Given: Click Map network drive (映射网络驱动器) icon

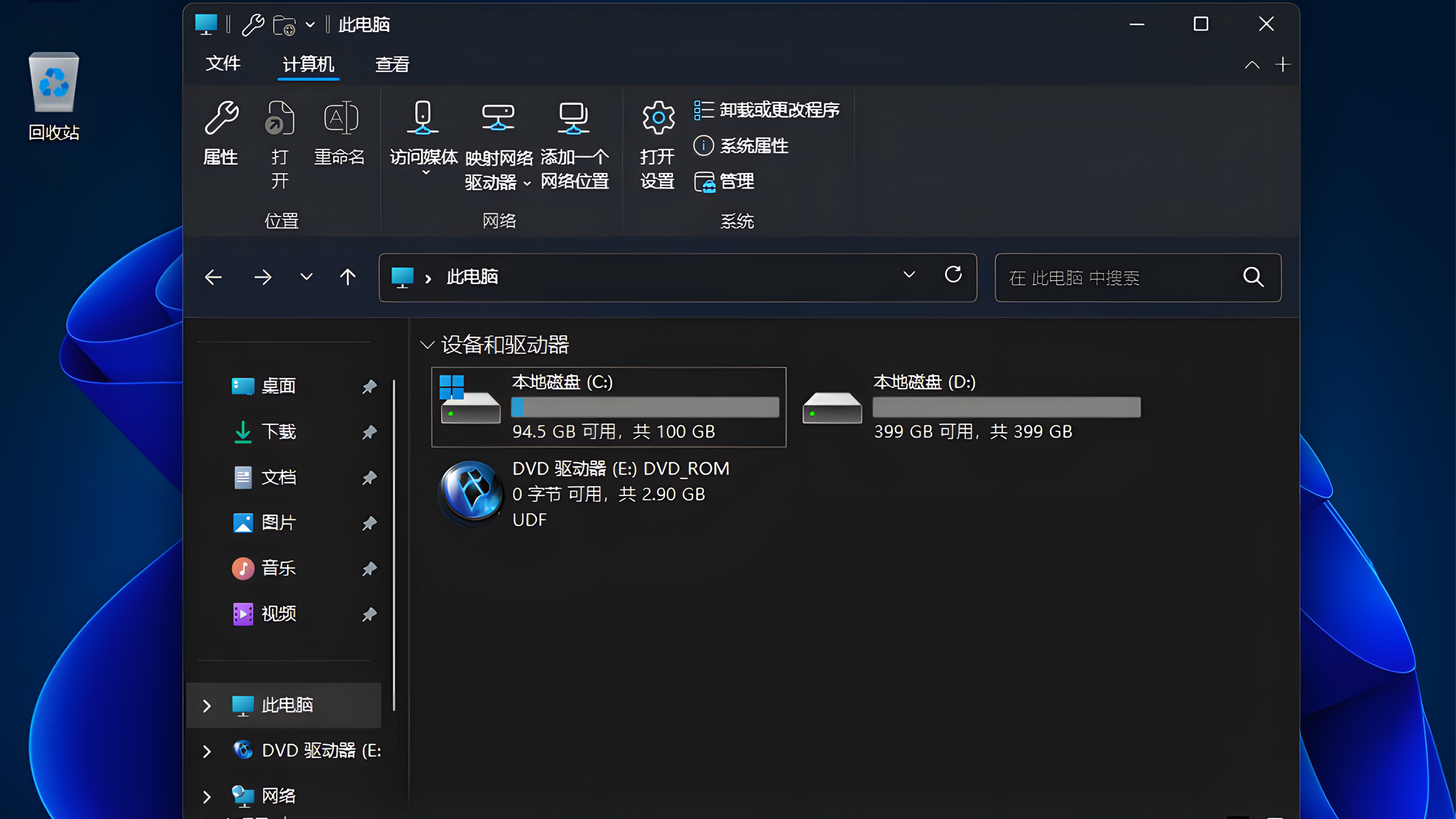Looking at the screenshot, I should pos(498,117).
